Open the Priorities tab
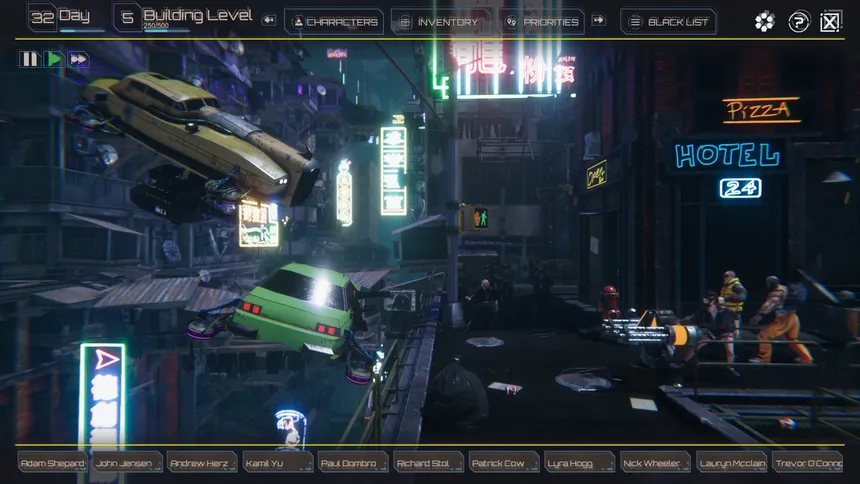This screenshot has width=860, height=484. [x=542, y=22]
